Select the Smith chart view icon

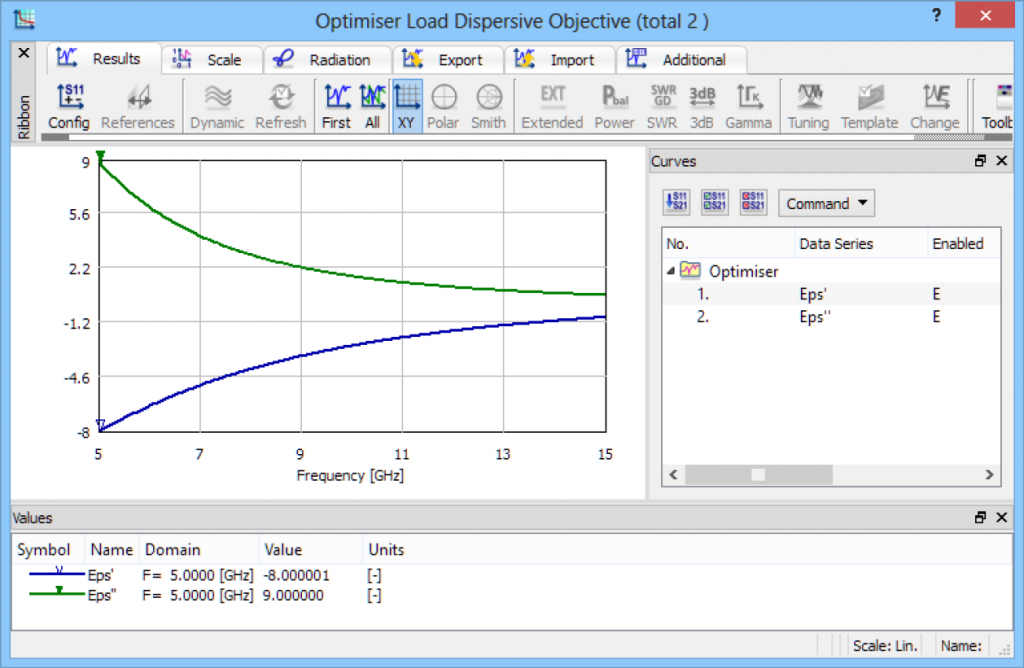(488, 106)
